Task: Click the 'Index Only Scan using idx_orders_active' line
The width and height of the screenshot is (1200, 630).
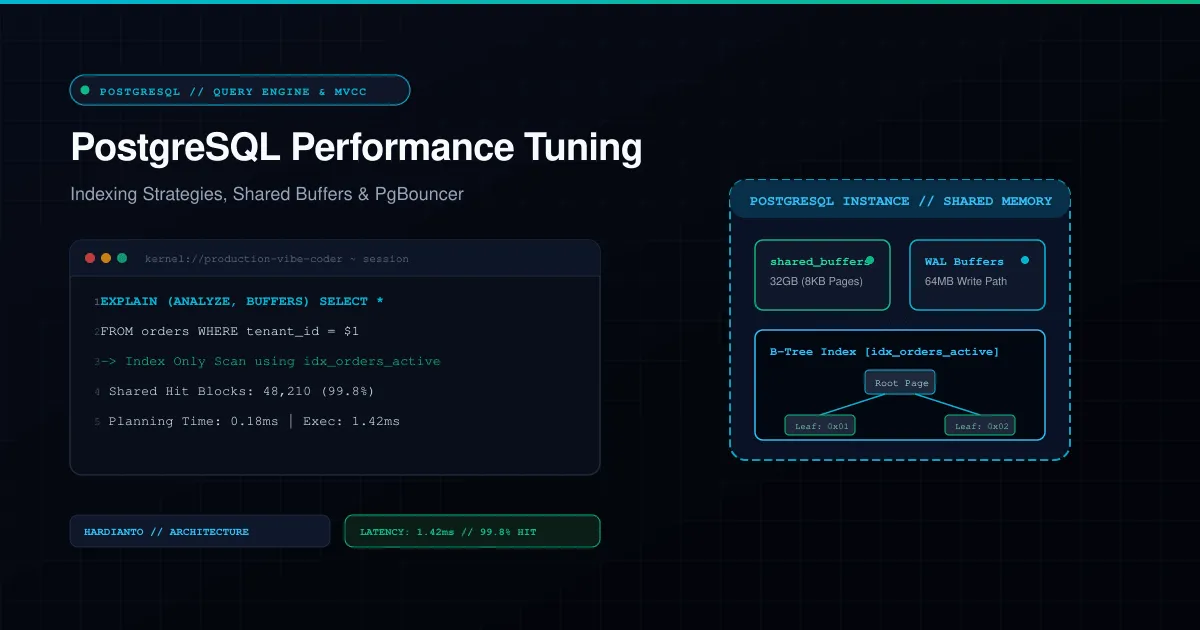Action: (270, 361)
